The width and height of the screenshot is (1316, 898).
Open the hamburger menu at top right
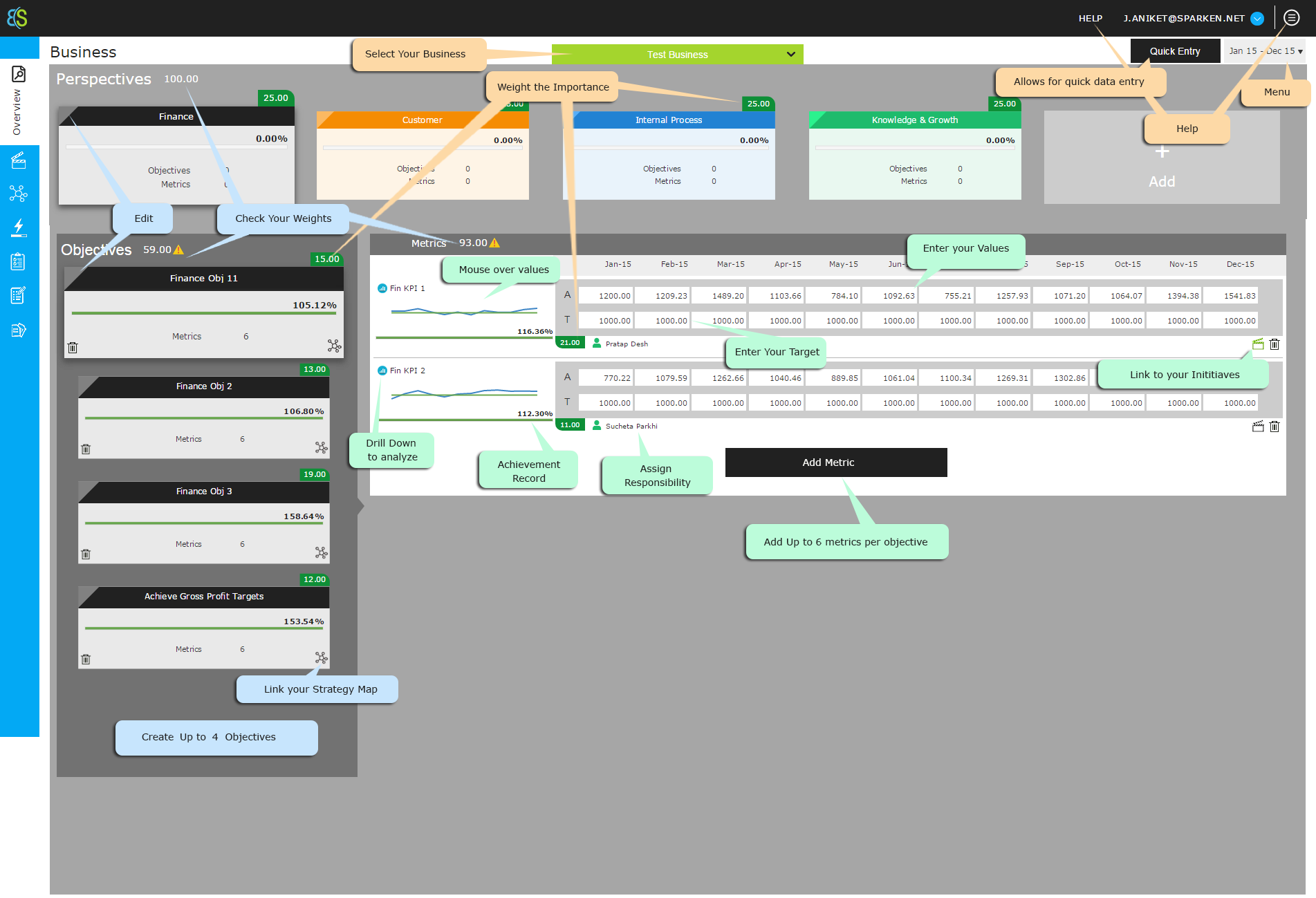coord(1291,18)
